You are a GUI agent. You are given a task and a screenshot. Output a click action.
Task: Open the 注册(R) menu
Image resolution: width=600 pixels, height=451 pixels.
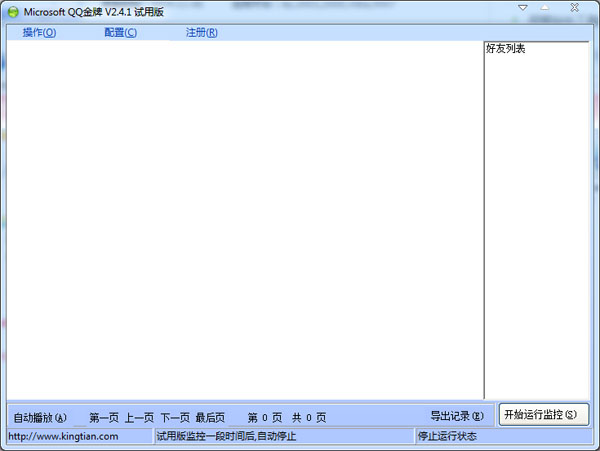coord(202,33)
